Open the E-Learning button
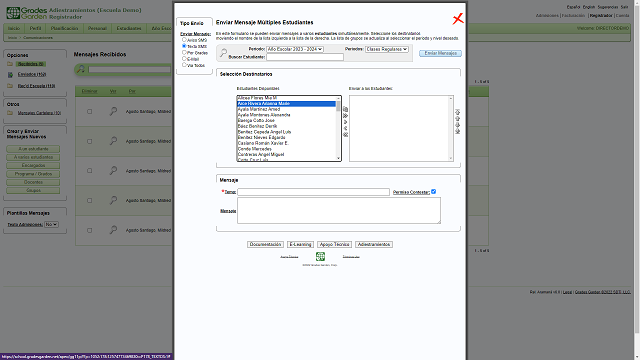This screenshot has height=360, width=640. click(x=300, y=244)
